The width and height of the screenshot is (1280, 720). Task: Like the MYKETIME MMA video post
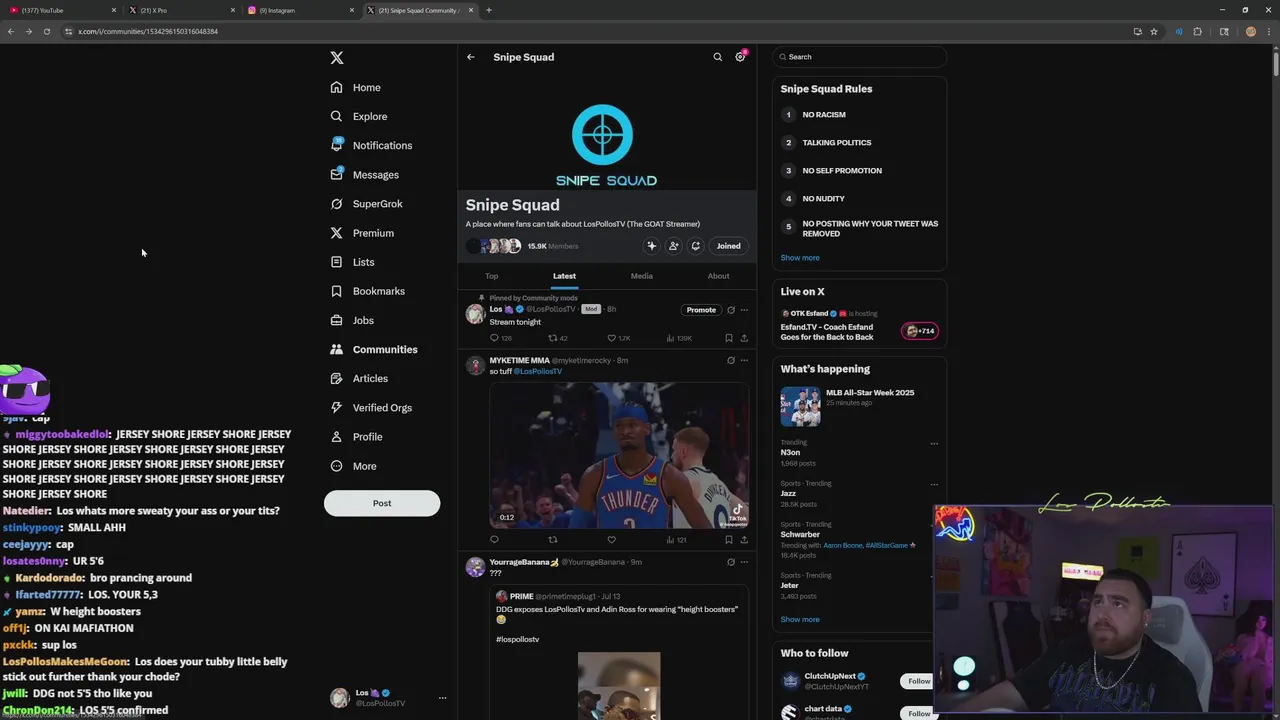point(612,540)
